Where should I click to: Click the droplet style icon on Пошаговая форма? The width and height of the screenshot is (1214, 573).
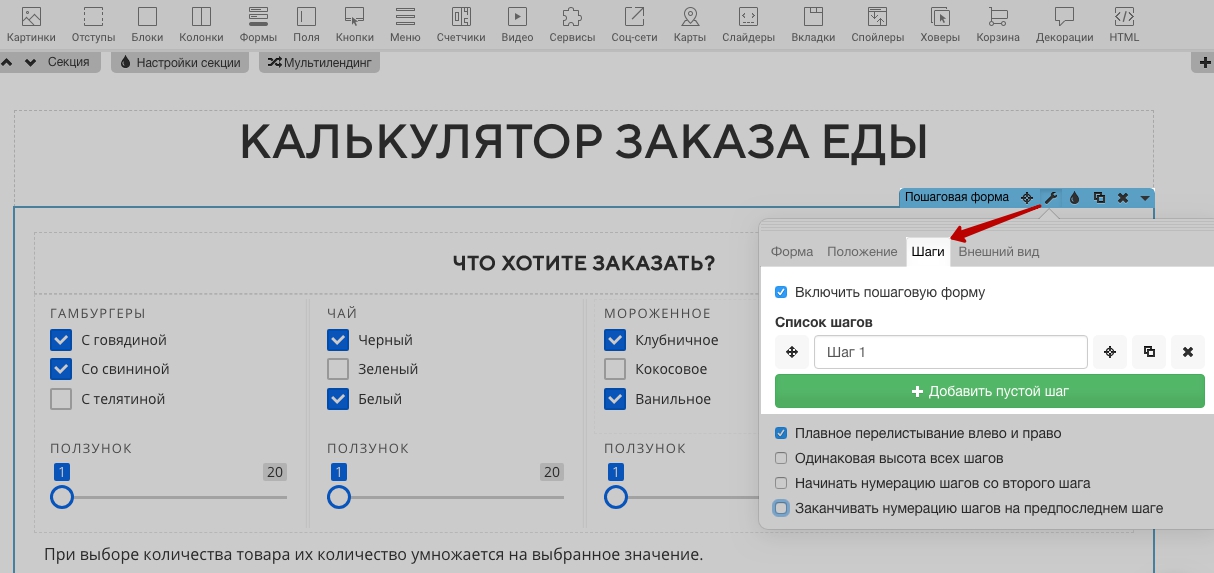[x=1075, y=198]
